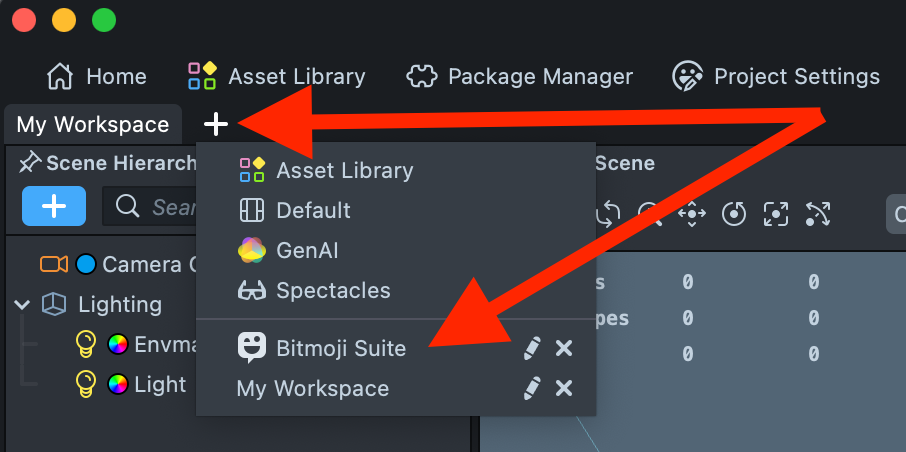Switch to the My Workspace tab
The width and height of the screenshot is (906, 452).
pos(92,125)
